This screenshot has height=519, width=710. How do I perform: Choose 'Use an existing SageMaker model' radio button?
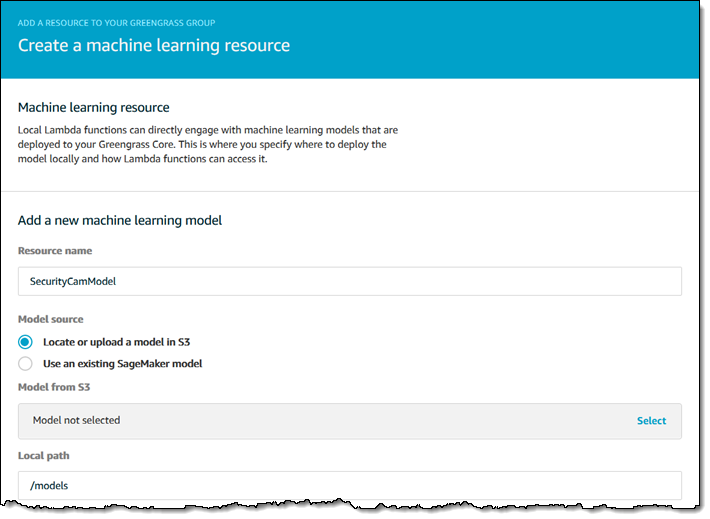pyautogui.click(x=26, y=363)
